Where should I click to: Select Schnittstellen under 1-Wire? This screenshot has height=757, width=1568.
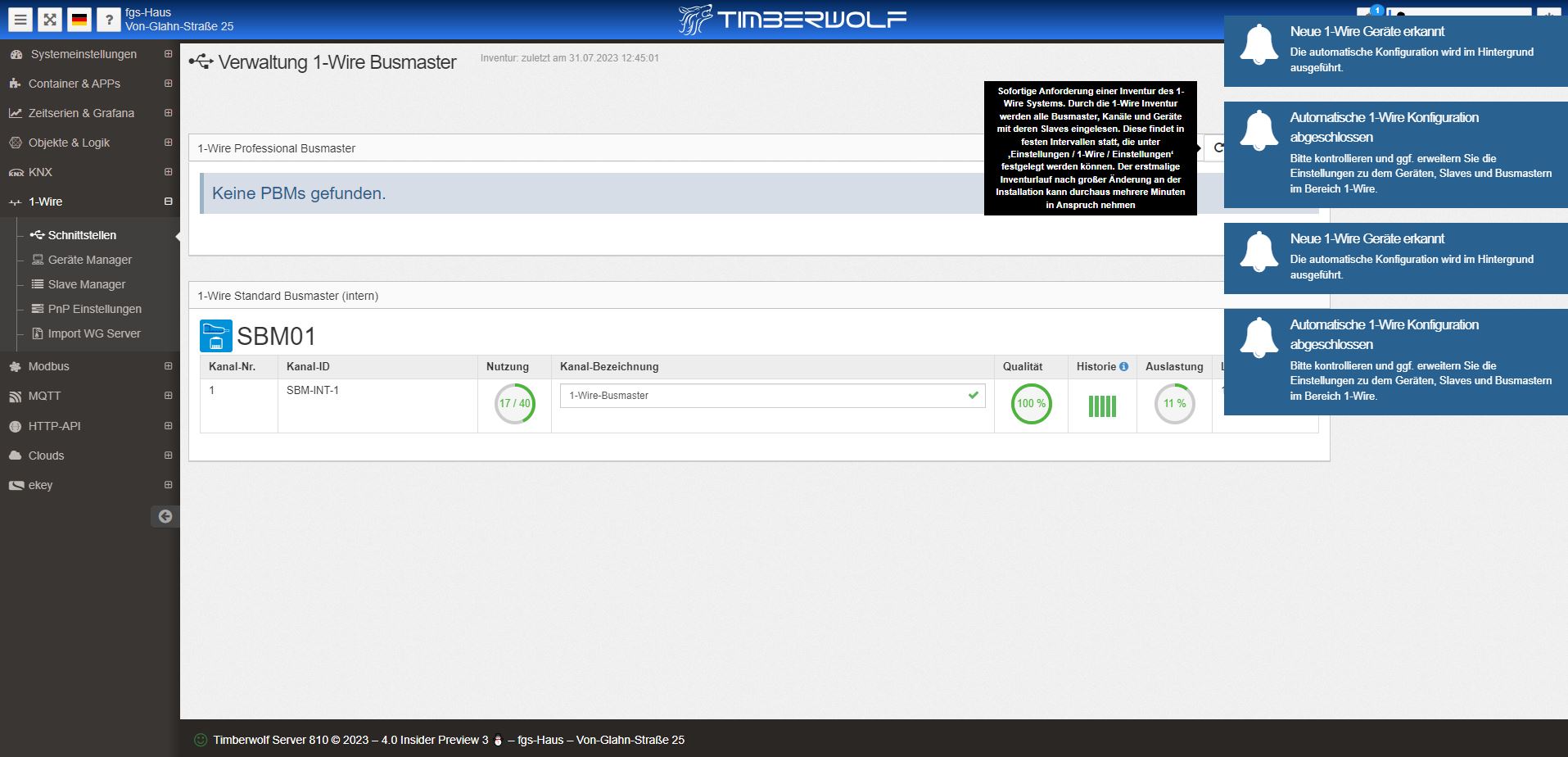point(82,235)
